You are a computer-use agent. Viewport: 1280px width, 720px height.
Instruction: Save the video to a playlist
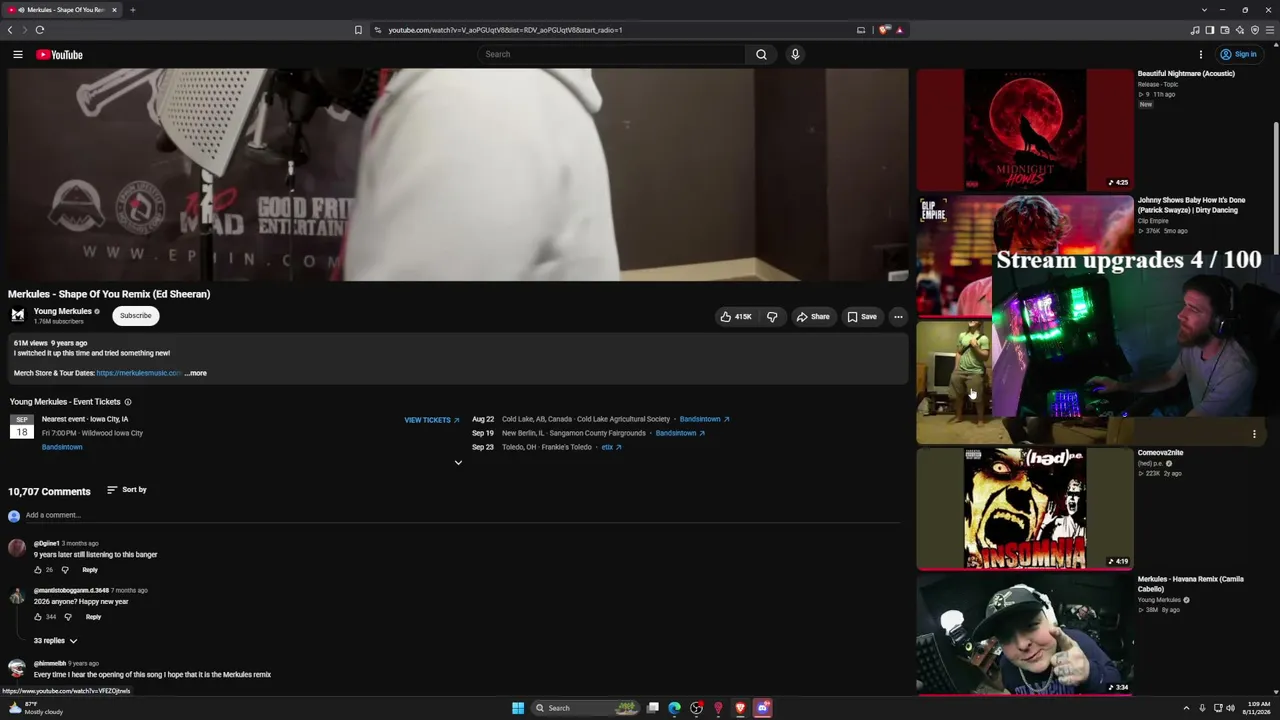pyautogui.click(x=862, y=317)
